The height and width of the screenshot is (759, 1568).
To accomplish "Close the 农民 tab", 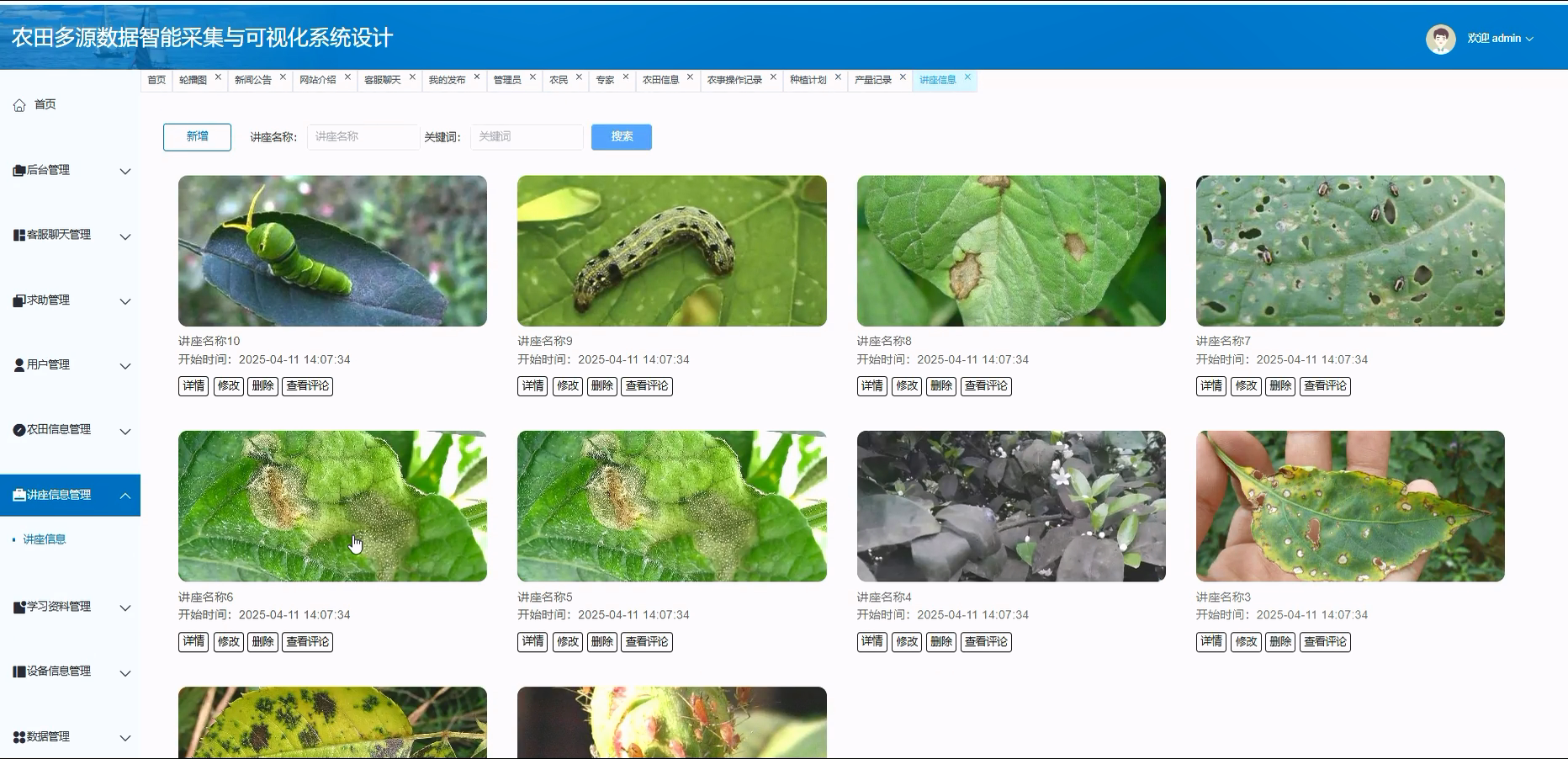I will pos(579,77).
